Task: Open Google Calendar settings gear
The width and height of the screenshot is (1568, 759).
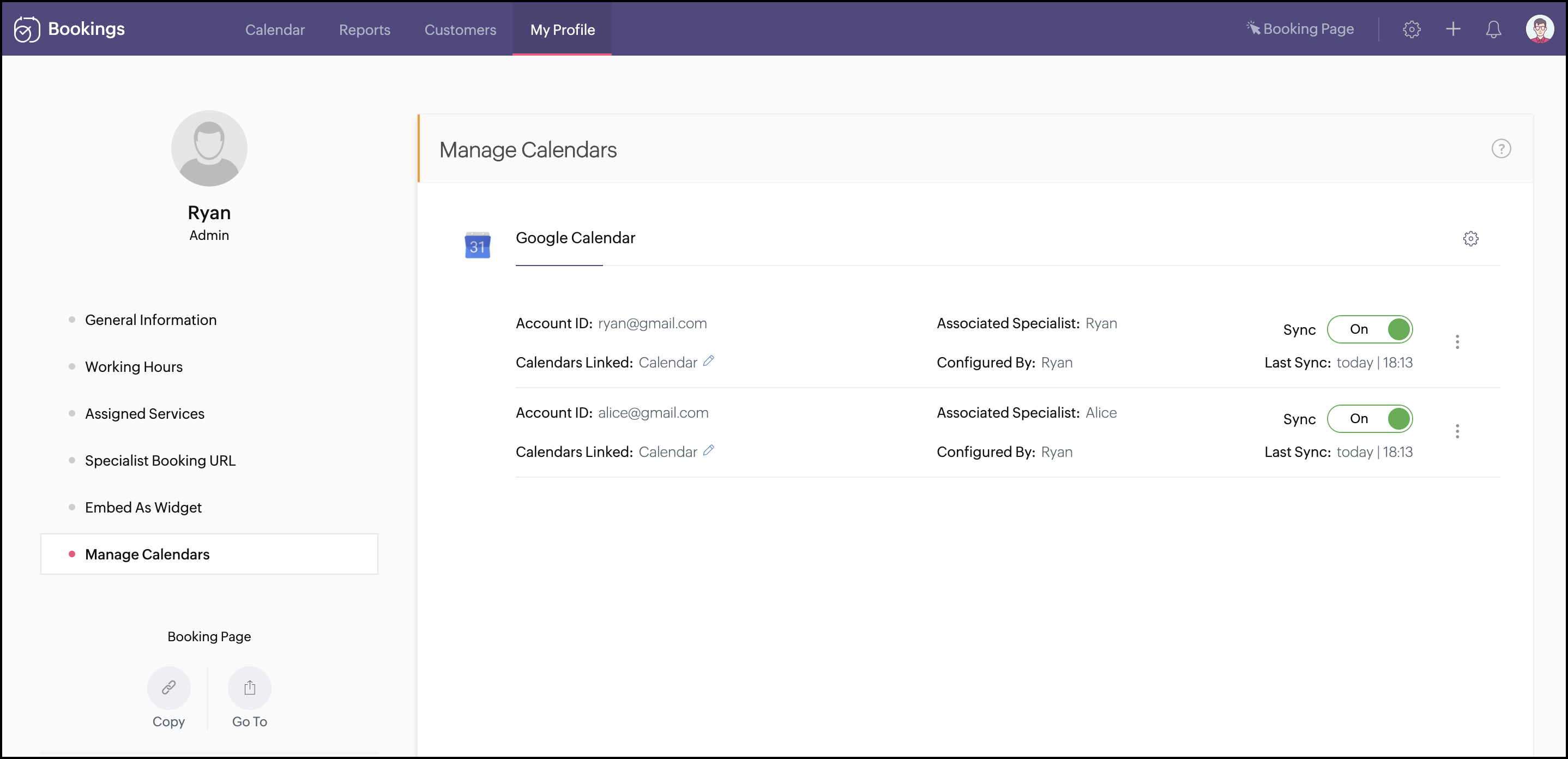Action: [1470, 239]
